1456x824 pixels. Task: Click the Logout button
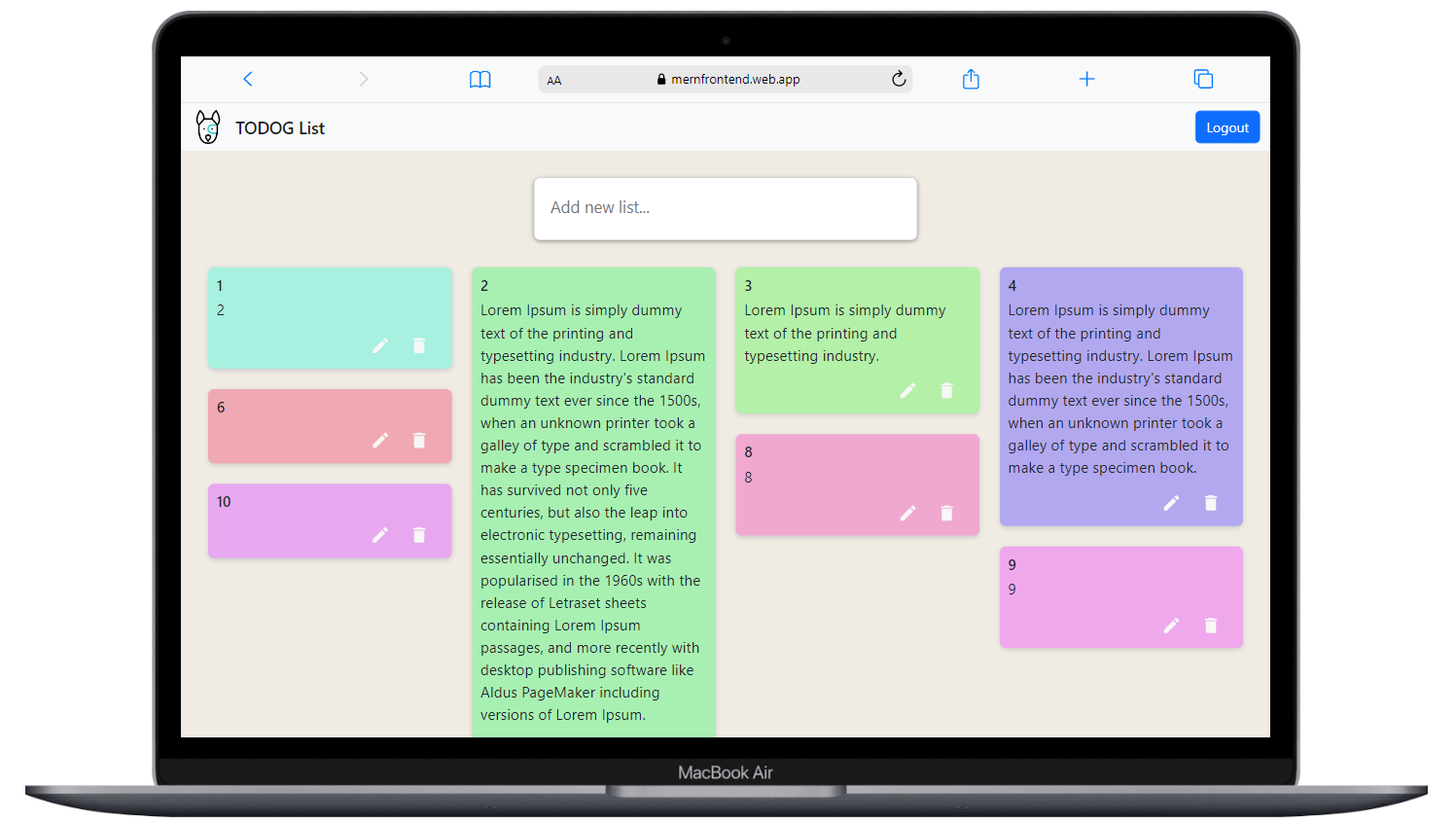point(1226,126)
